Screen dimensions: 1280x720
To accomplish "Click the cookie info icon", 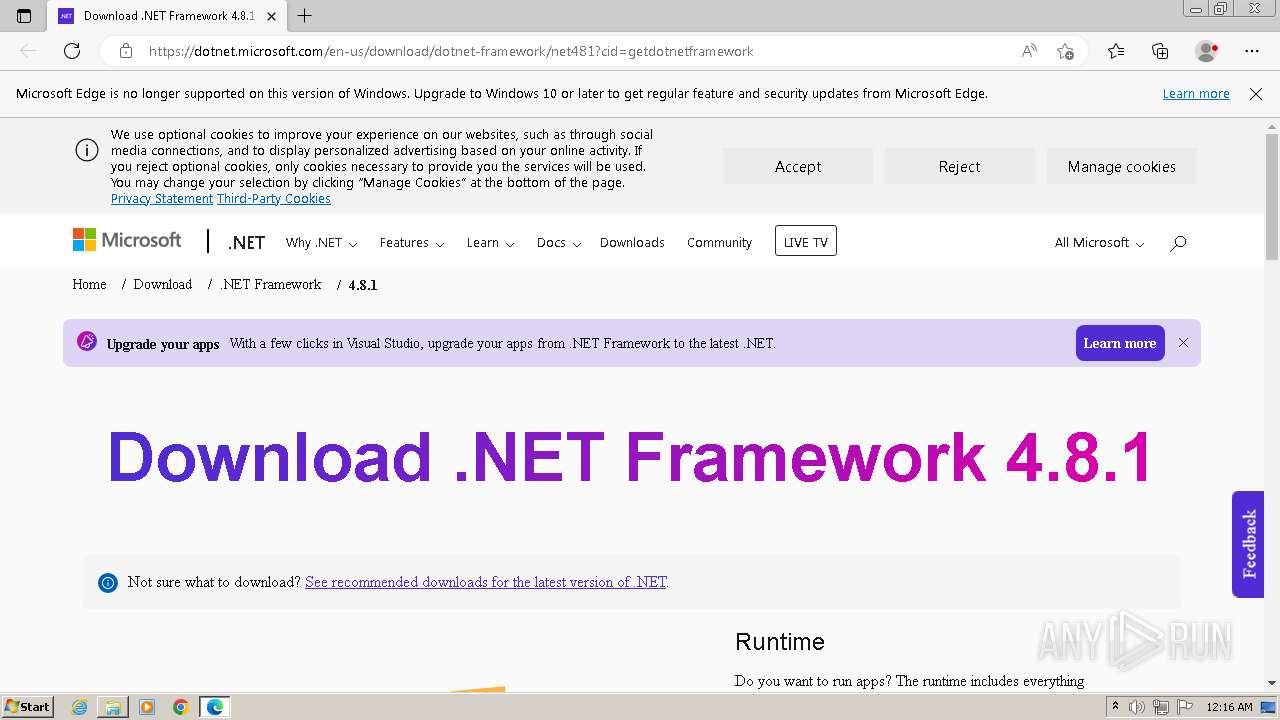I will (x=87, y=150).
